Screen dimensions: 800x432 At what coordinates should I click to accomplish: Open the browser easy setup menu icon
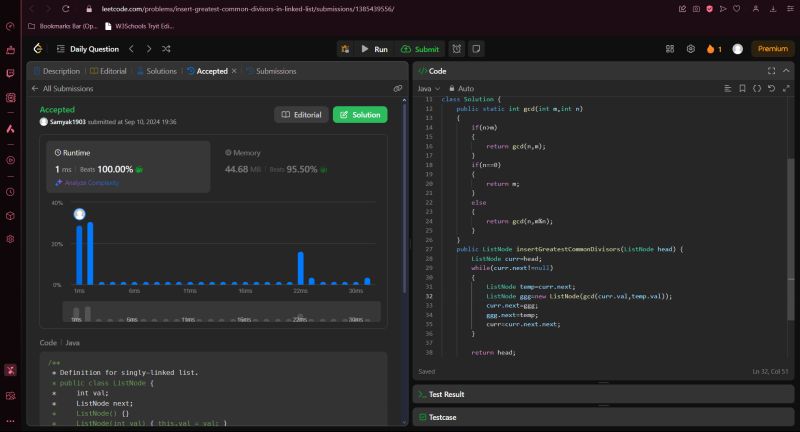pyautogui.click(x=790, y=9)
